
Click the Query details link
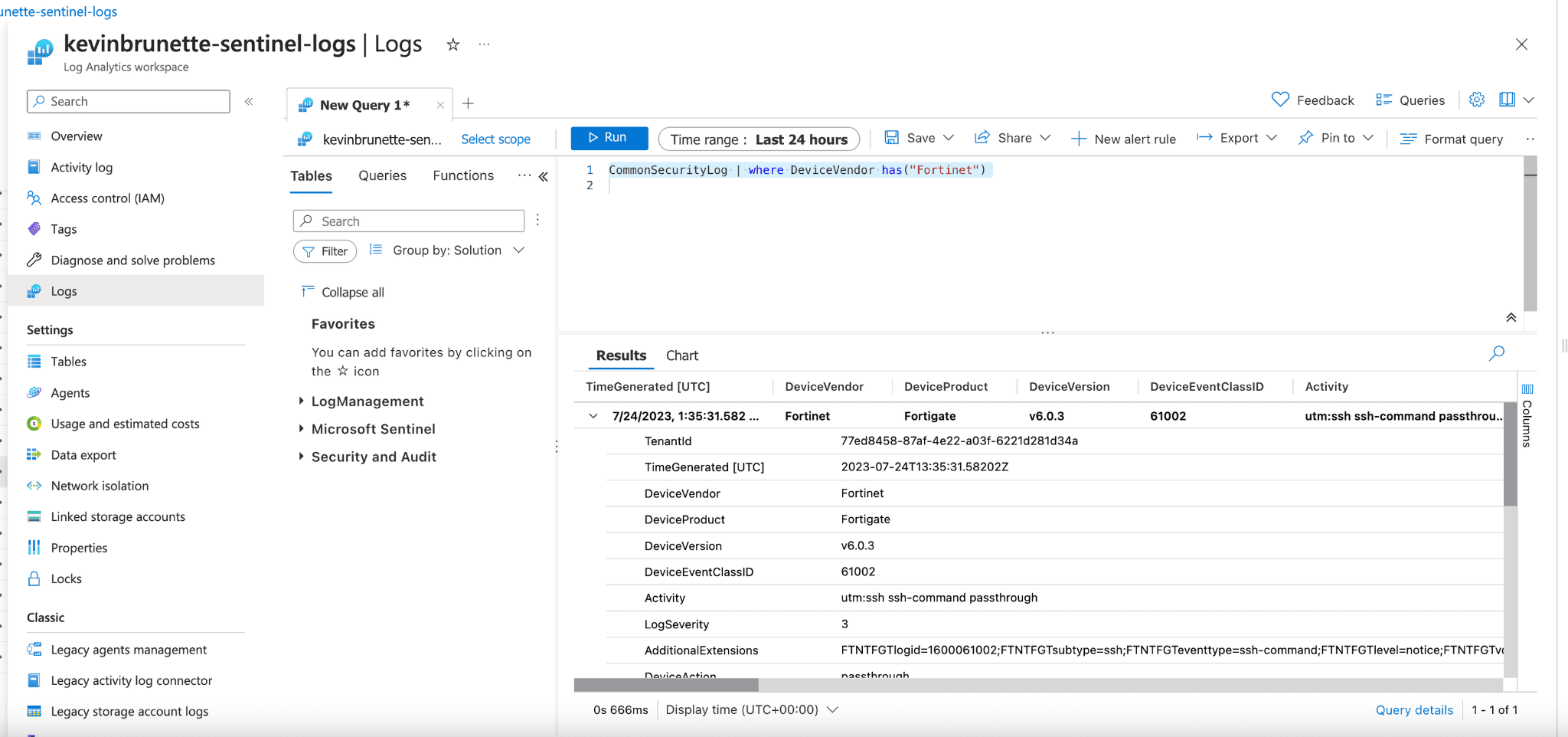pos(1413,709)
